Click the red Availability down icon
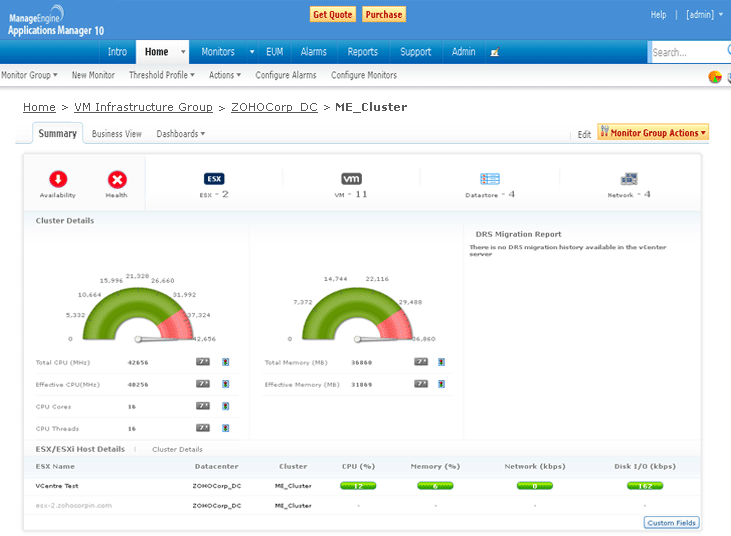Screen dimensions: 731x536 coord(58,179)
